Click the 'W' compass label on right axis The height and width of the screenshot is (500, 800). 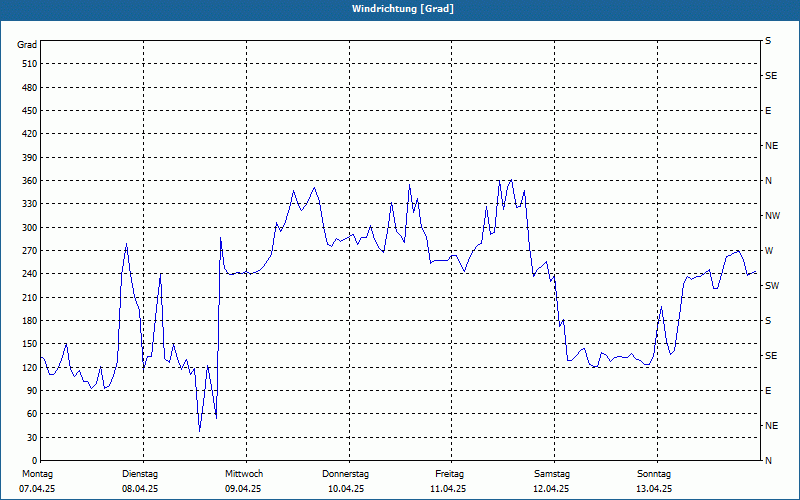769,251
